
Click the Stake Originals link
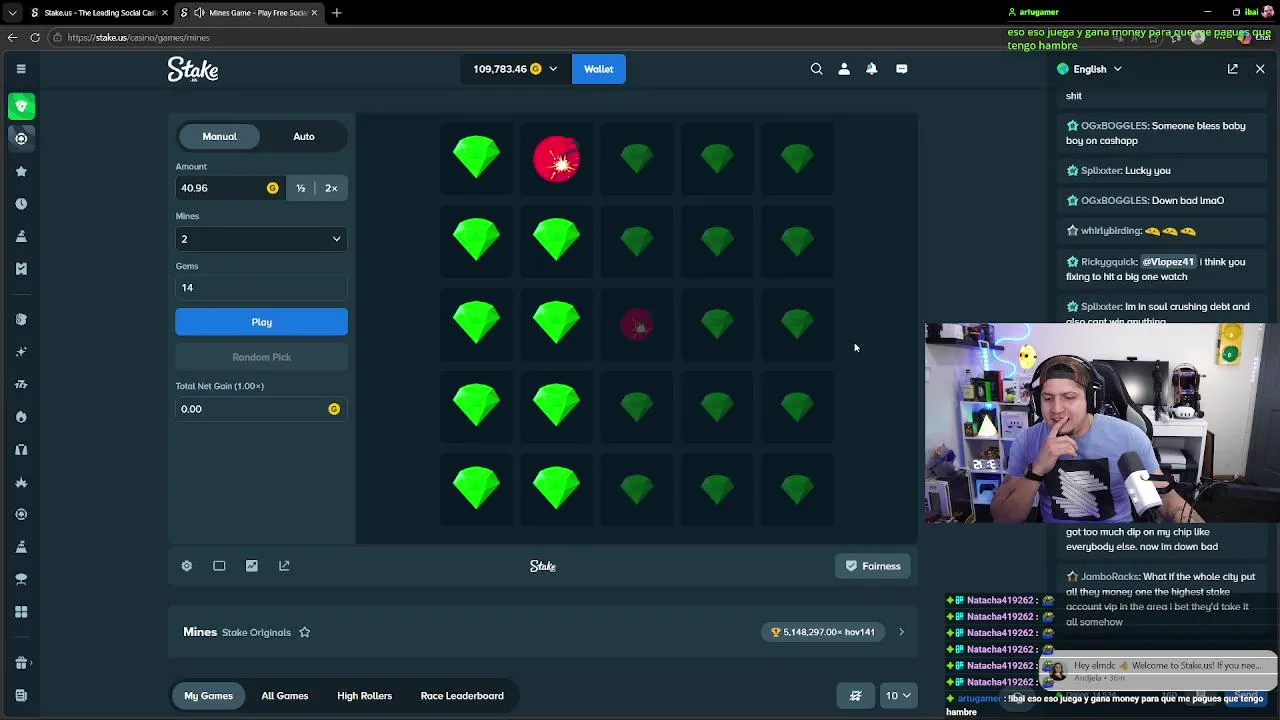(256, 632)
